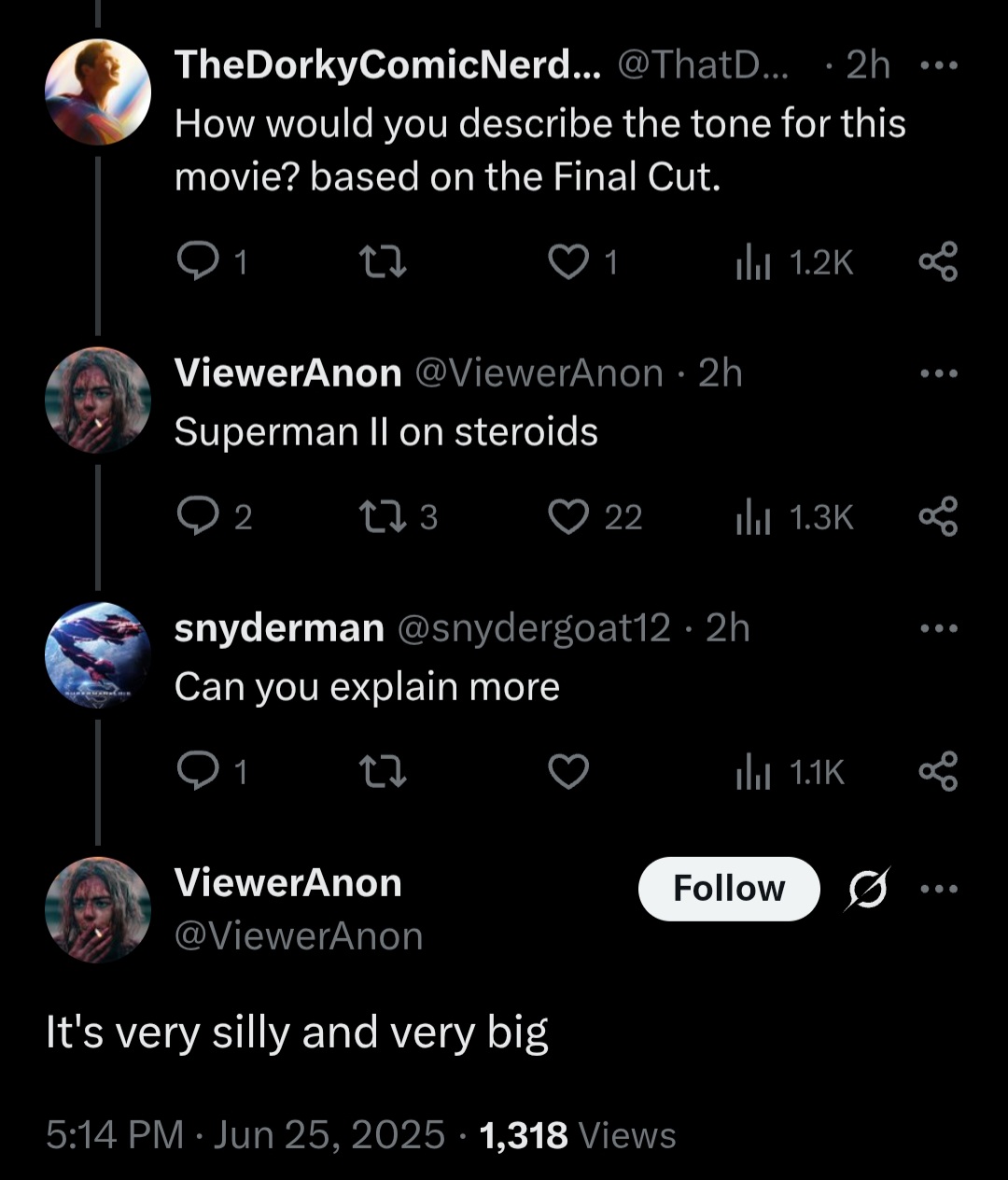Open more options for snyderman's tweet
Image resolution: width=1008 pixels, height=1180 pixels.
point(938,628)
